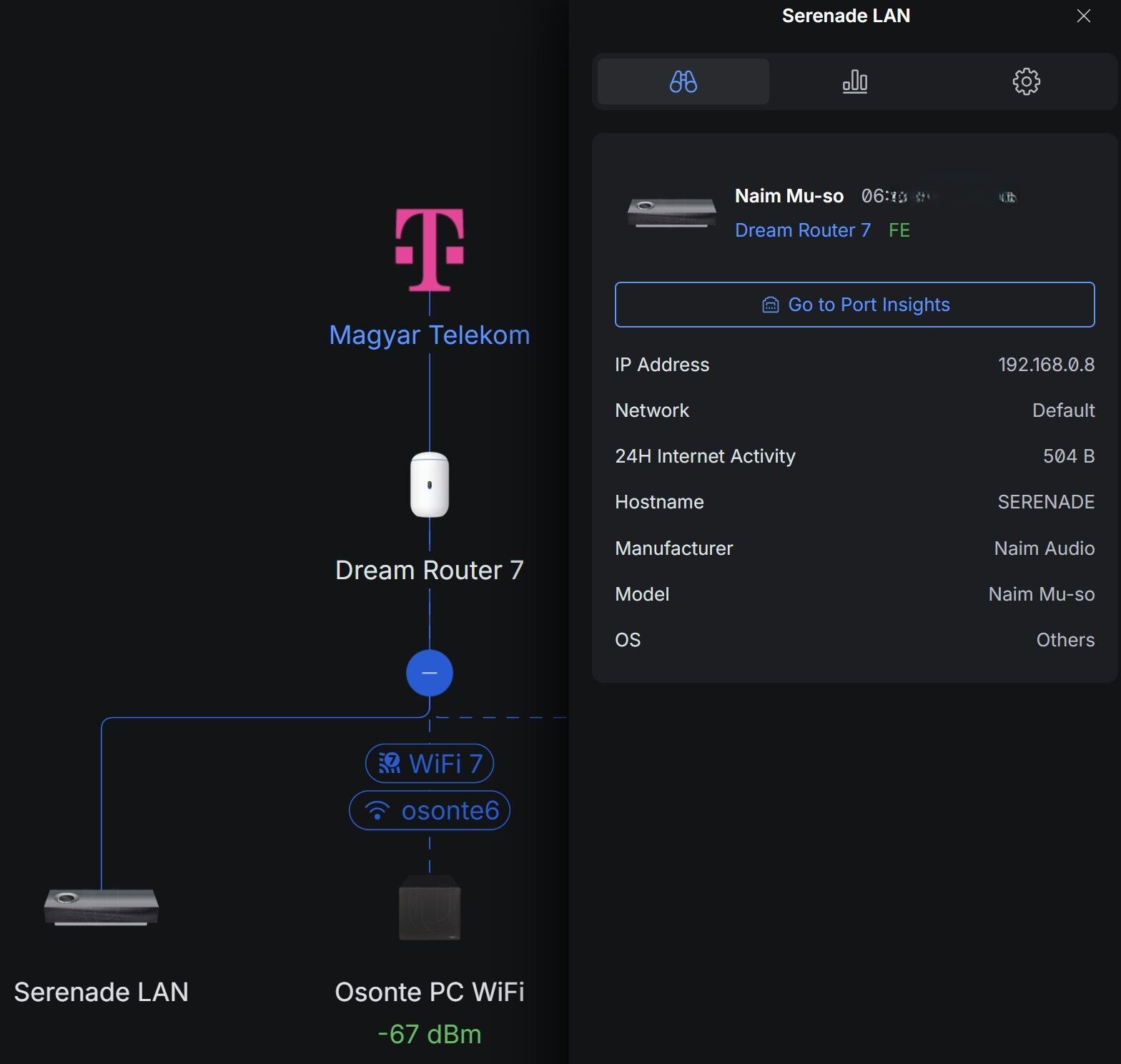Click the Network value Default

(x=1063, y=410)
